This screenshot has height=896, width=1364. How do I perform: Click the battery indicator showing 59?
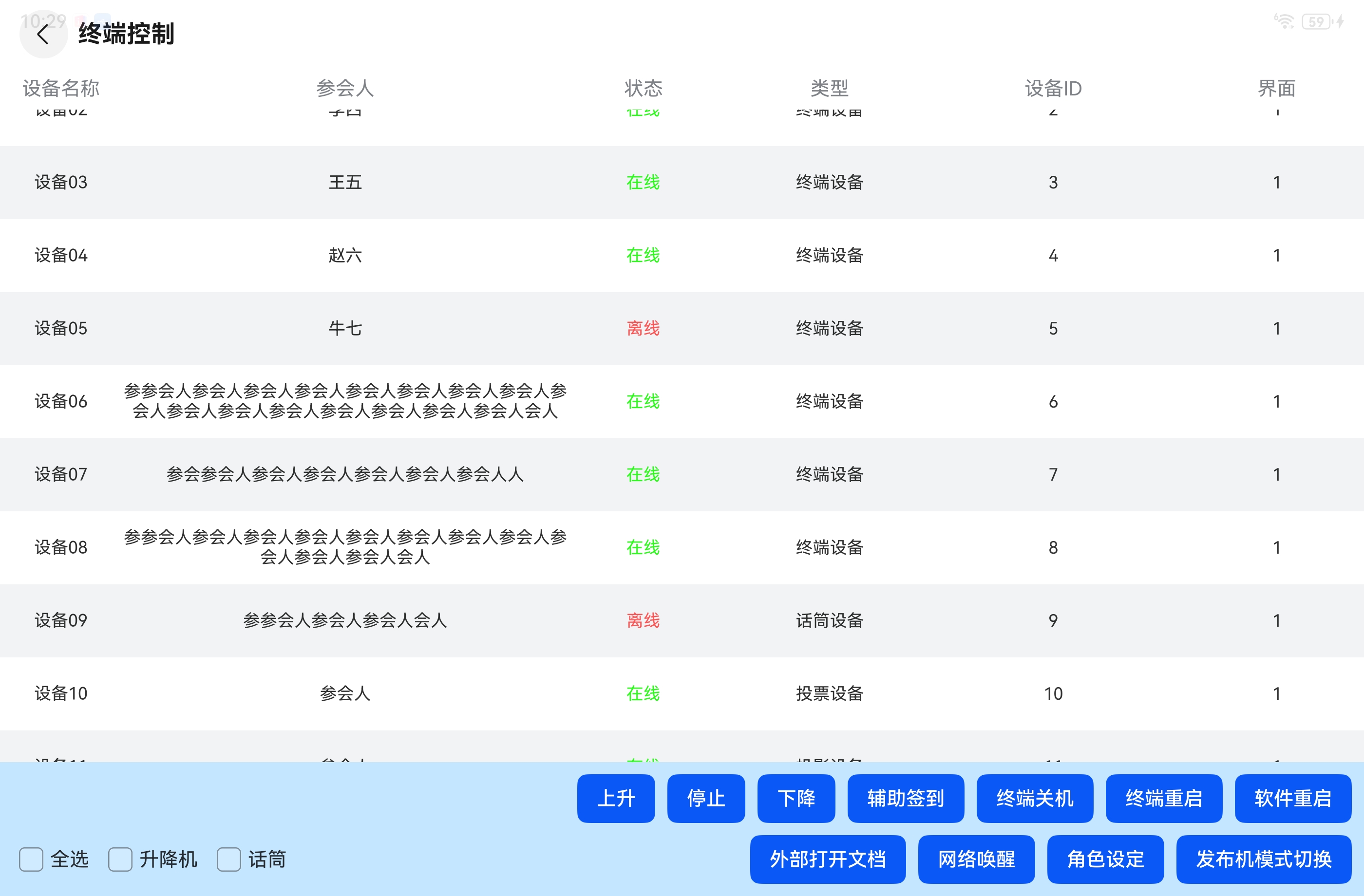tap(1317, 21)
